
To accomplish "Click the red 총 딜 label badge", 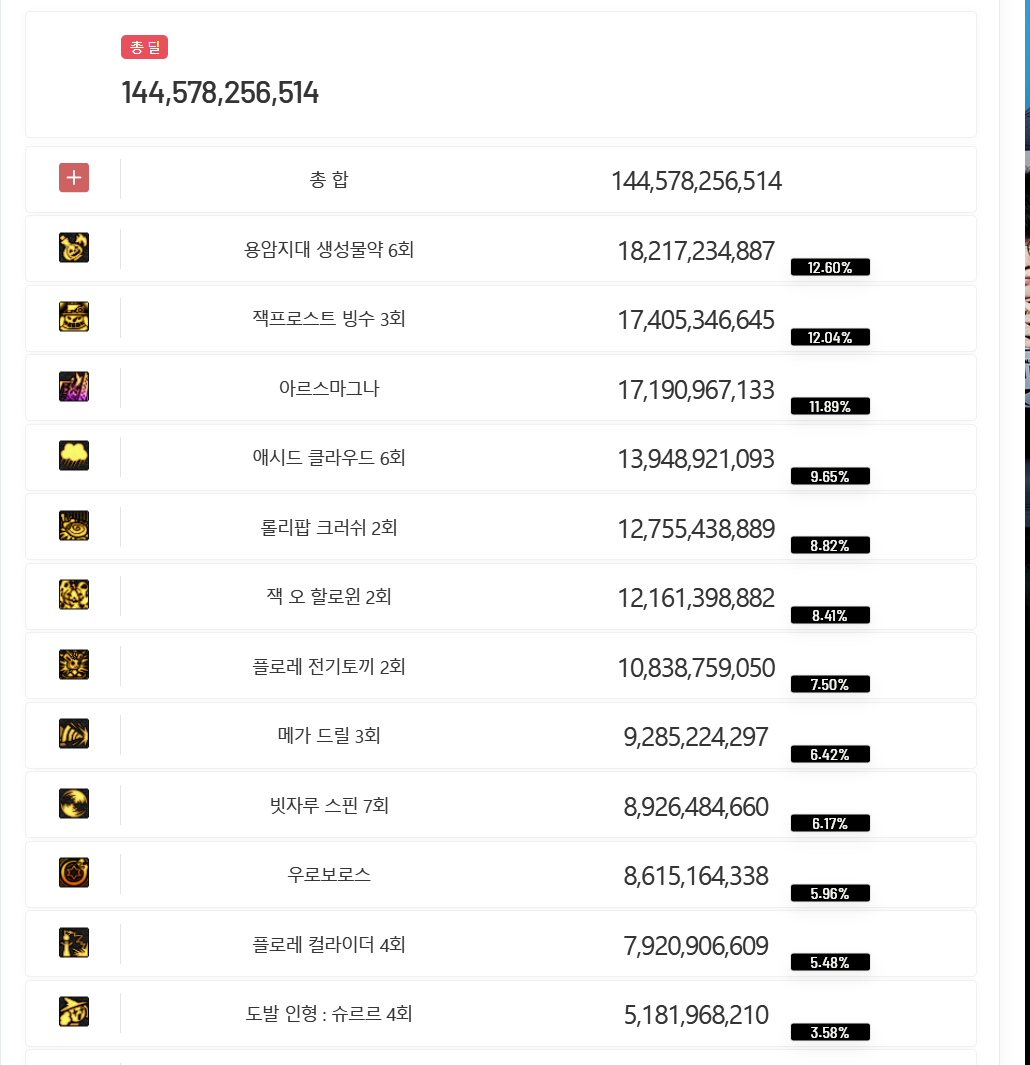I will pyautogui.click(x=145, y=48).
